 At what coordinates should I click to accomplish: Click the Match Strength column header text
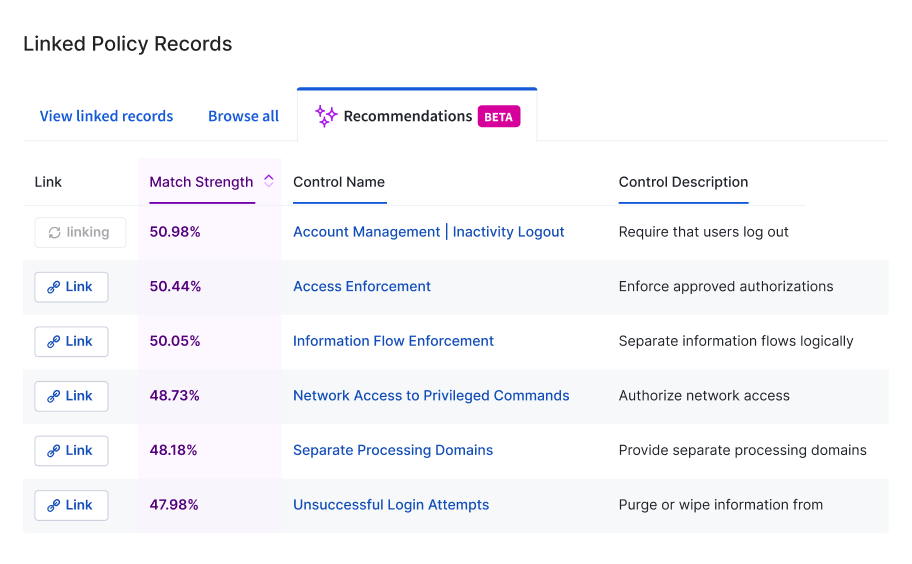(201, 182)
